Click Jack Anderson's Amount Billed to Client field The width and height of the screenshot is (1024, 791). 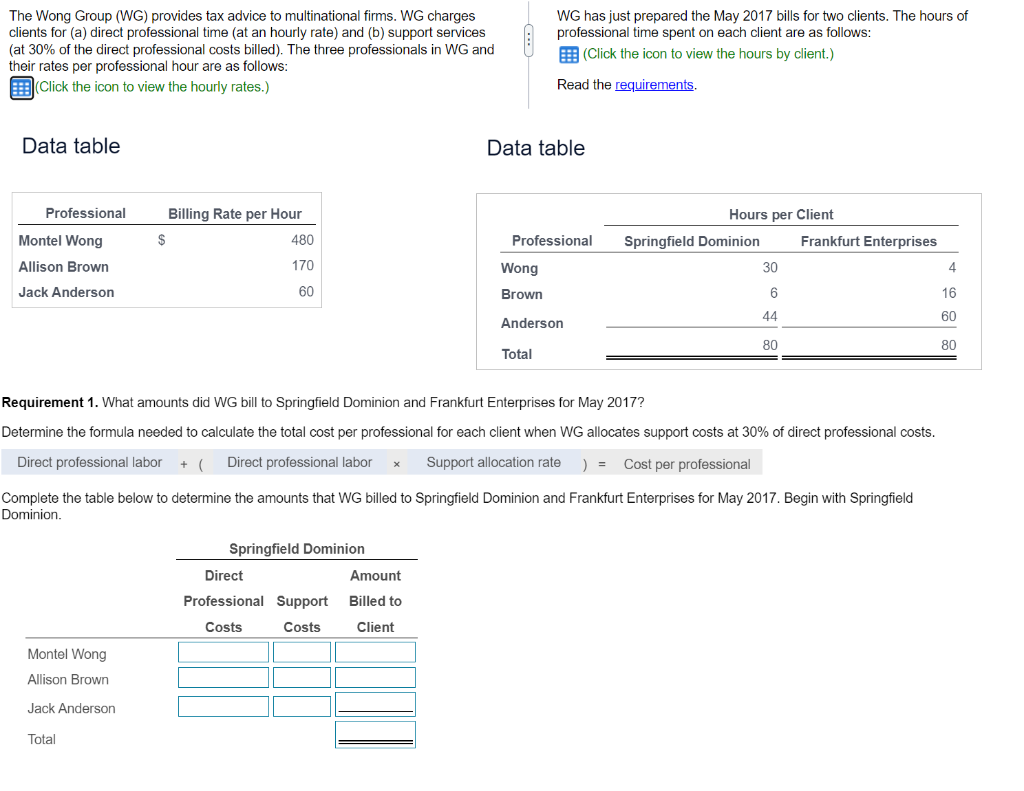(375, 706)
